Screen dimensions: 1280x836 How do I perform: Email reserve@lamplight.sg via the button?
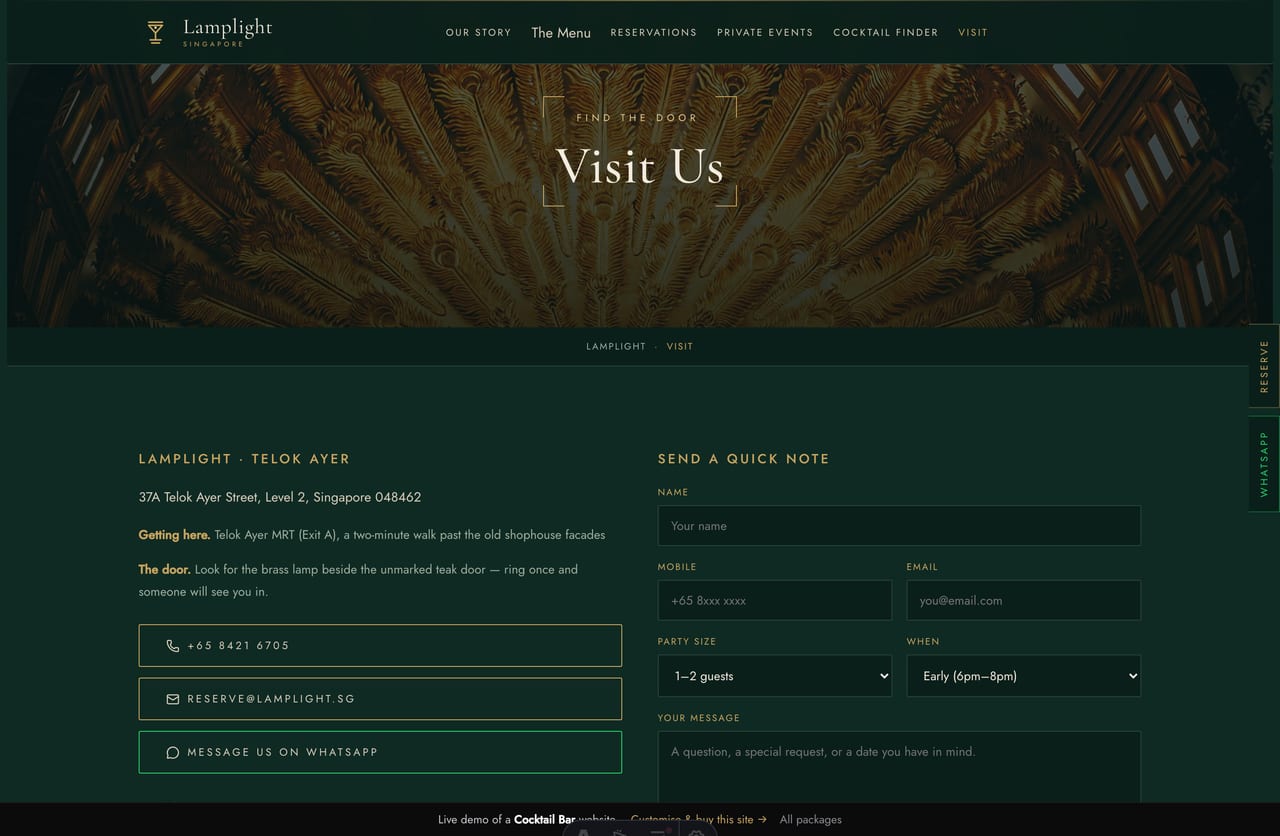pyautogui.click(x=380, y=699)
